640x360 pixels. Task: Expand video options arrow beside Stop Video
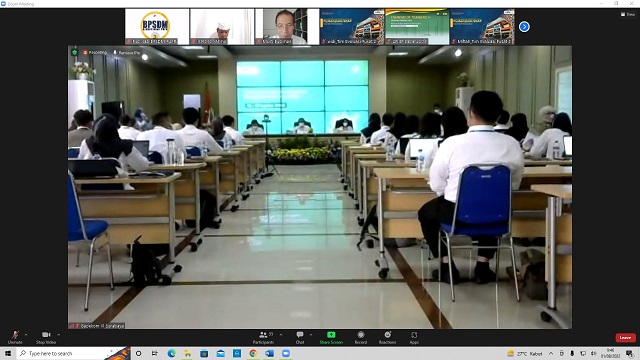(x=59, y=335)
